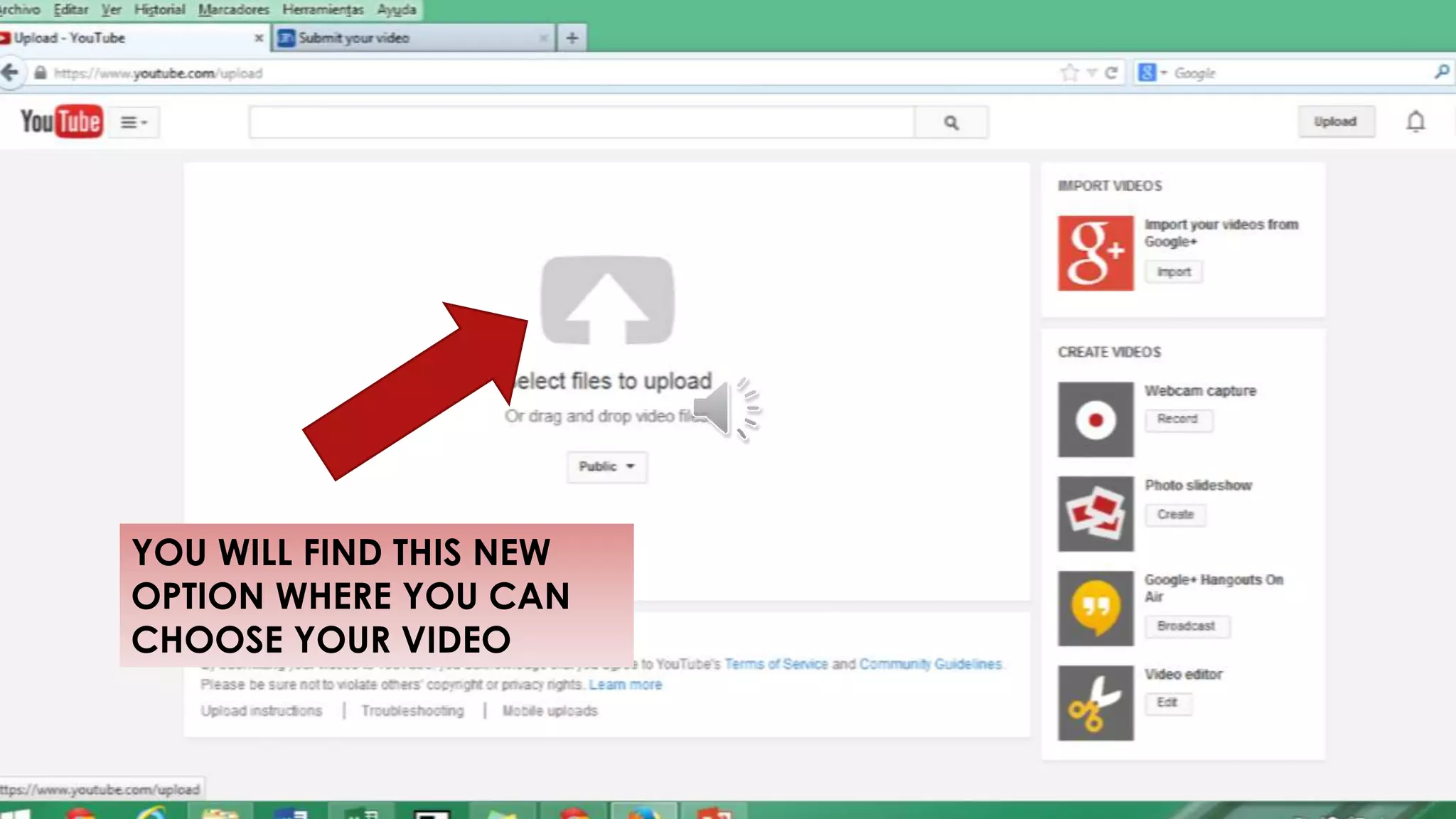The width and height of the screenshot is (1456, 819).
Task: Bookmark page with star icon
Action: click(1069, 73)
